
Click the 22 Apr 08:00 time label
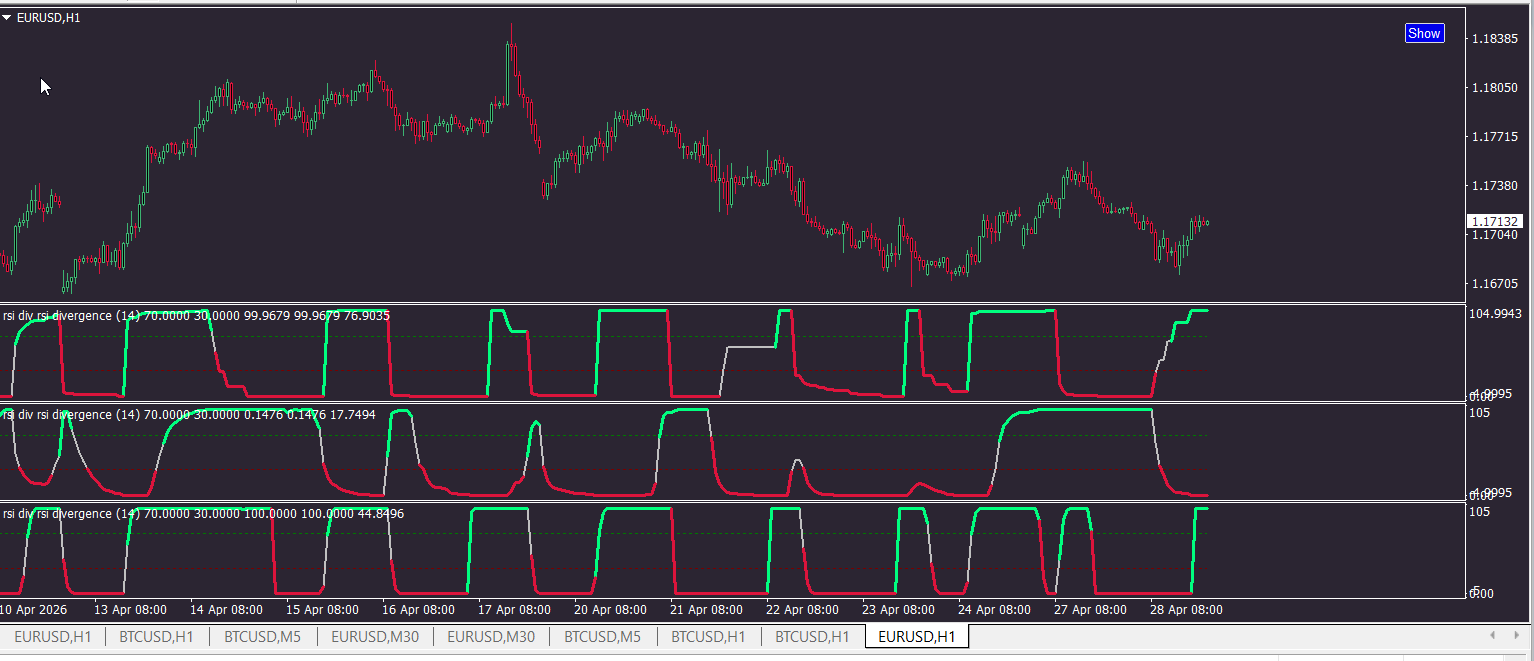tap(802, 609)
